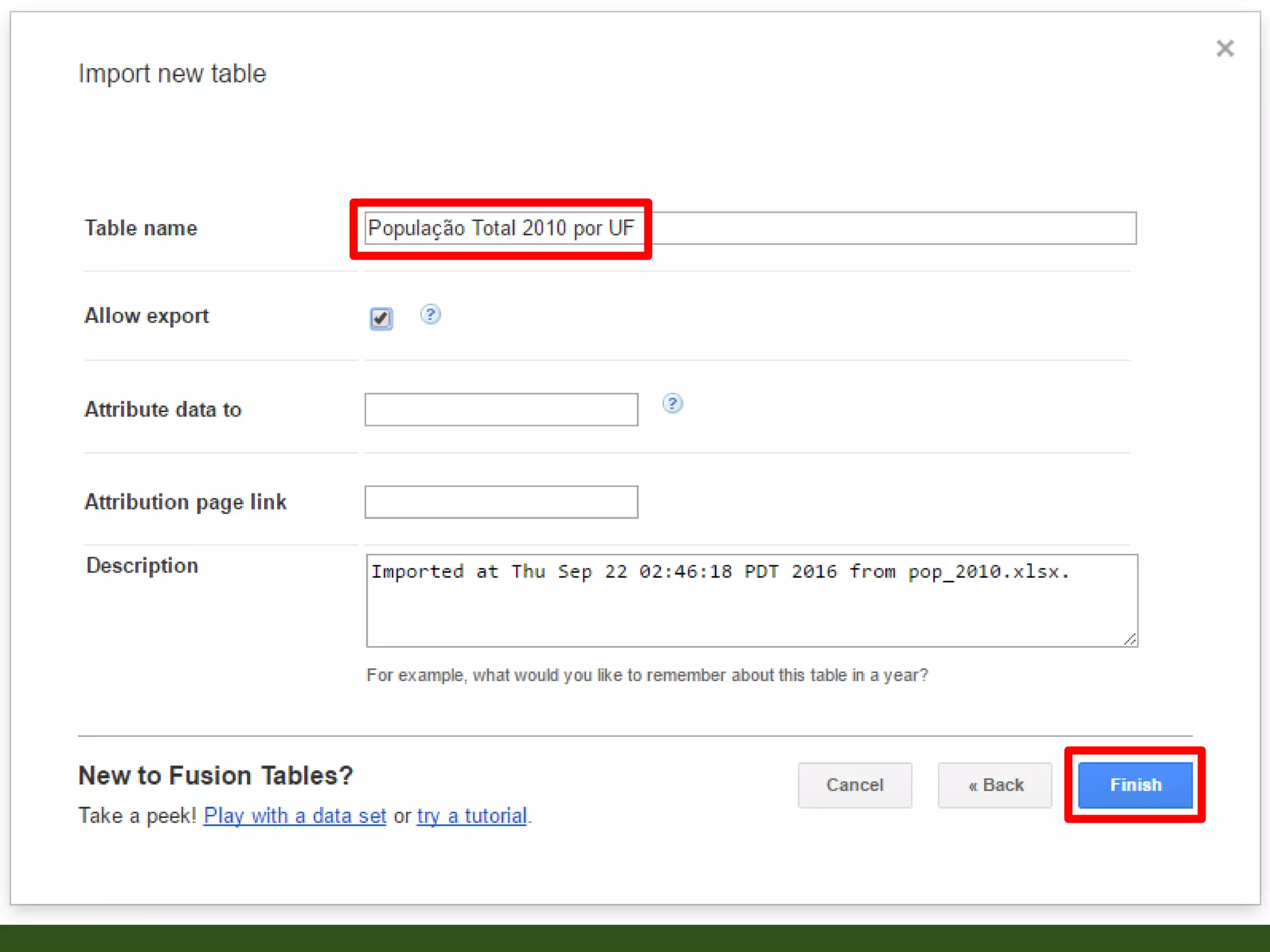Click the help icon beside Allow export

[x=430, y=315]
